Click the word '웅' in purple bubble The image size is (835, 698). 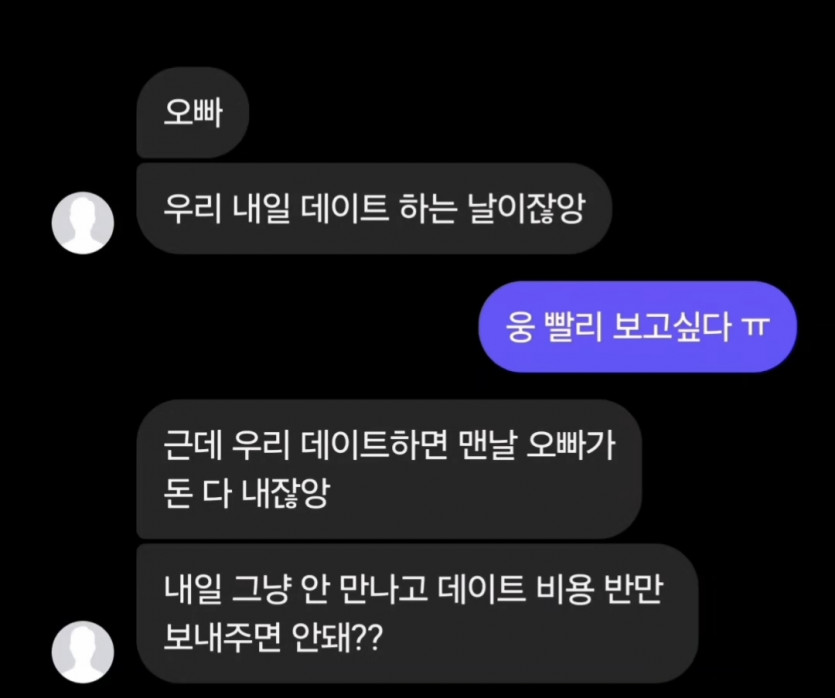[520, 327]
